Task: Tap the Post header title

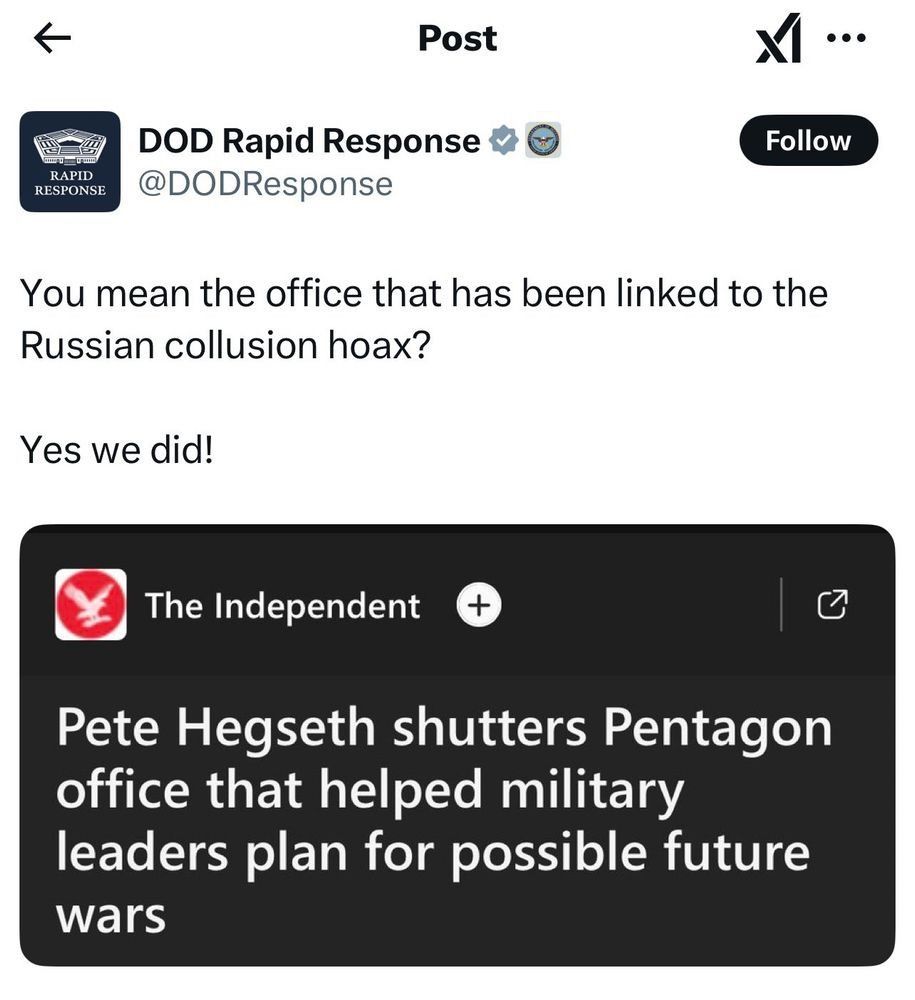Action: [457, 38]
